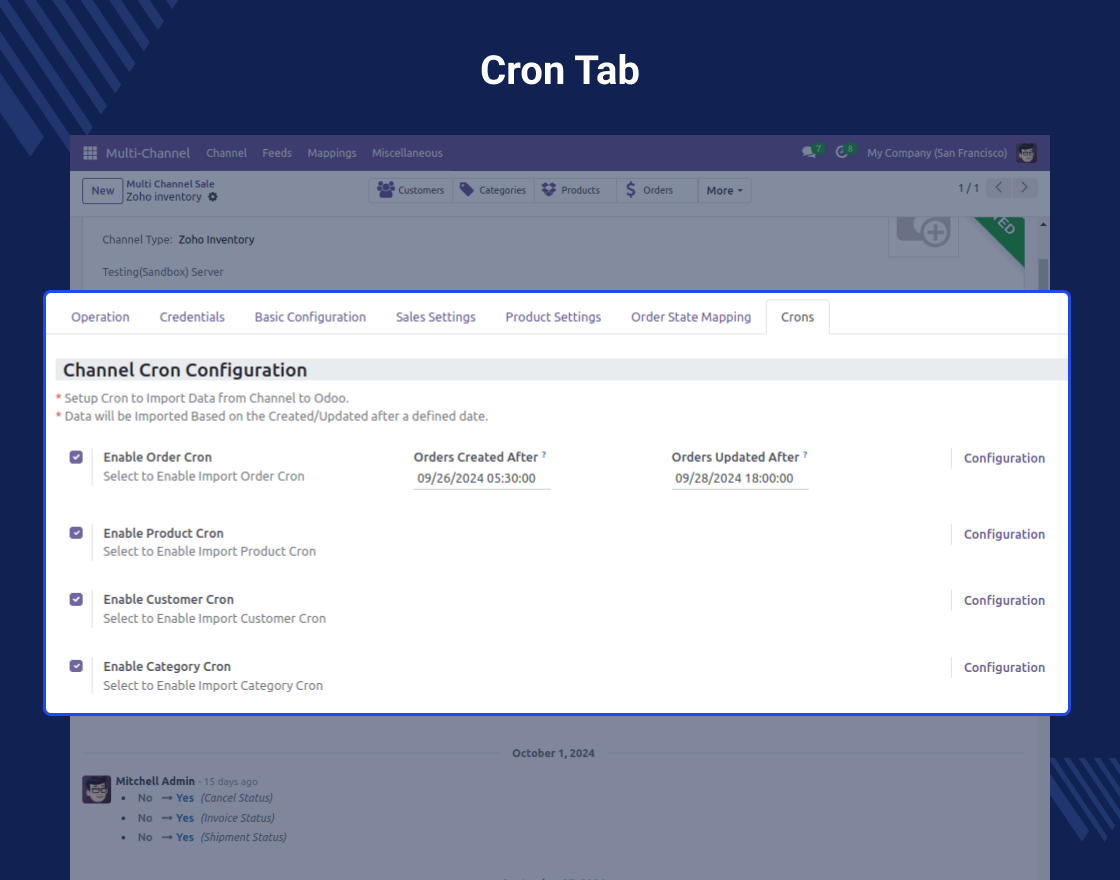
Task: Open the Feeds menu
Action: (276, 153)
